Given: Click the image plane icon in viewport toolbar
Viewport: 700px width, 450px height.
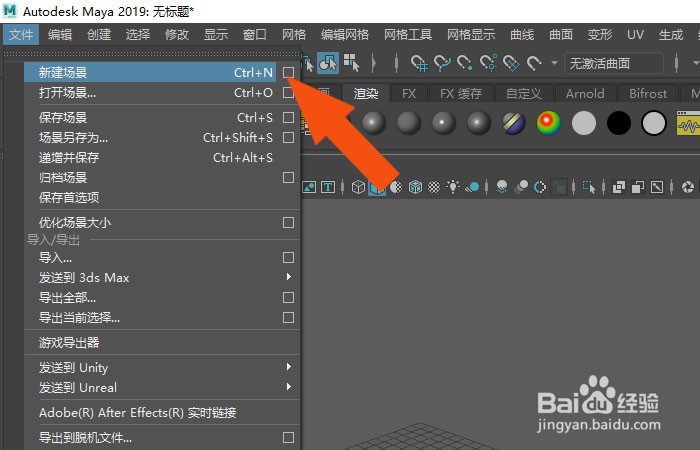Looking at the screenshot, I should pos(309,187).
